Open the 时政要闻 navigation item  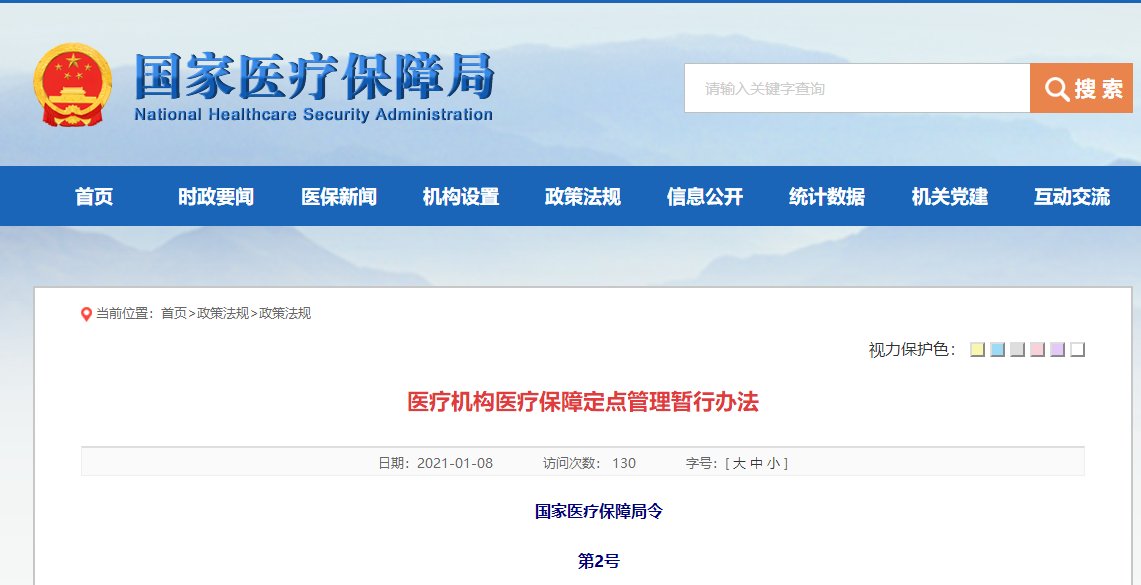[216, 196]
